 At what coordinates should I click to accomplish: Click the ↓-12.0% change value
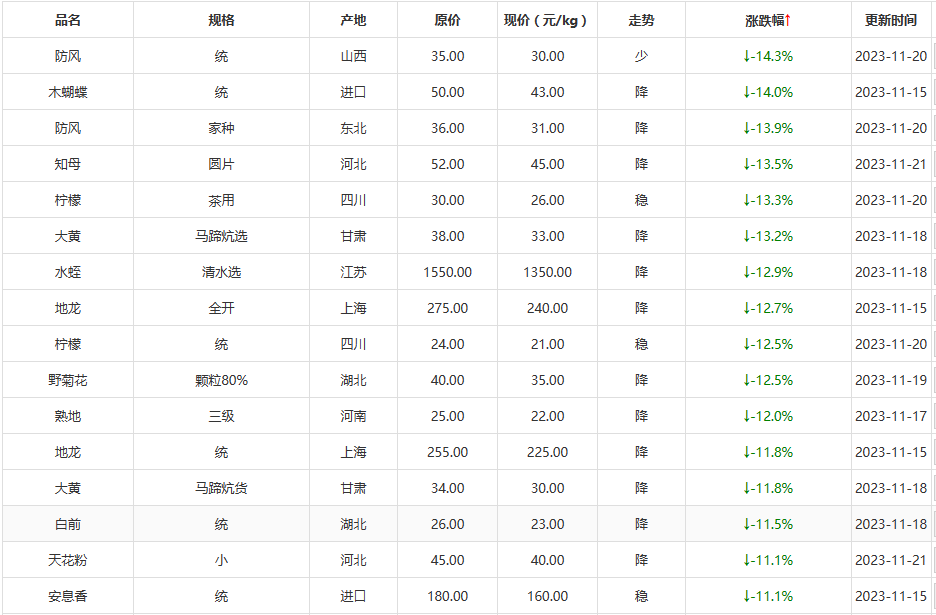pos(768,416)
